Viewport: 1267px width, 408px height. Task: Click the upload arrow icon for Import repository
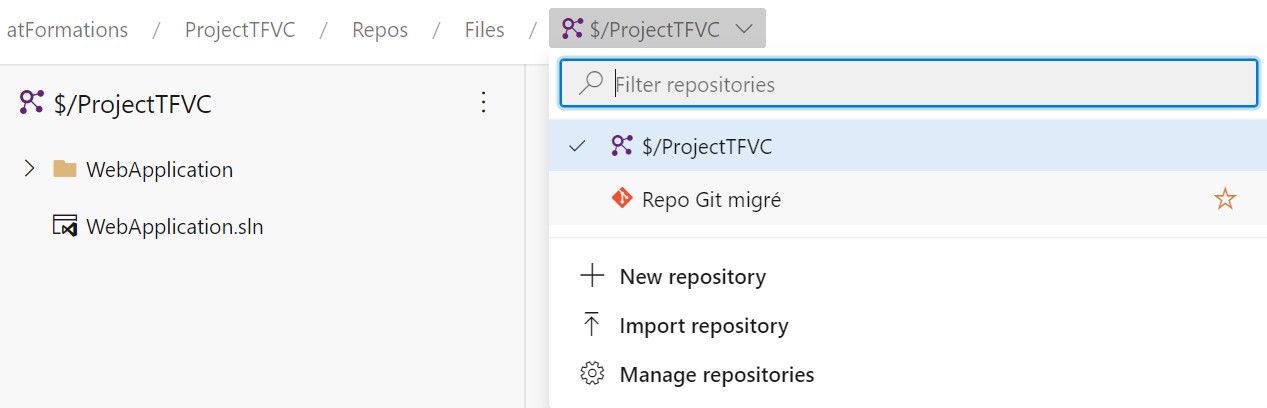(x=592, y=325)
